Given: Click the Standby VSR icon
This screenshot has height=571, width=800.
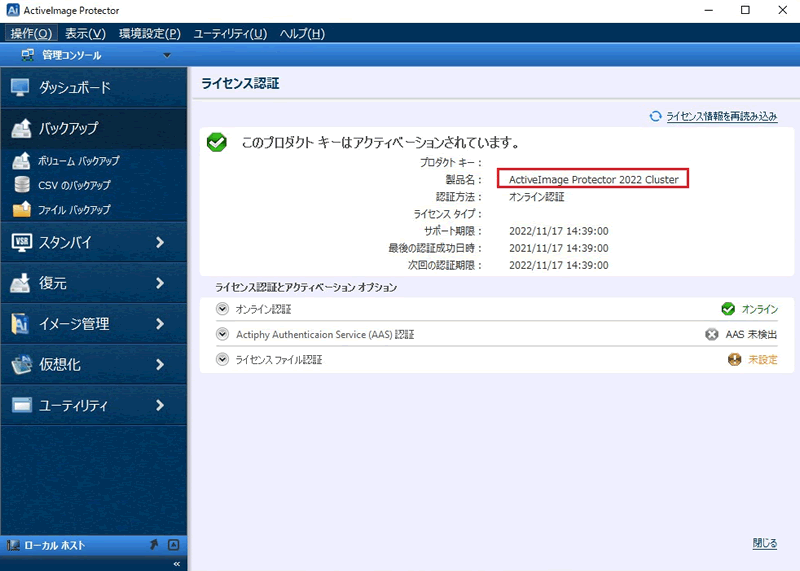Looking at the screenshot, I should pos(21,242).
